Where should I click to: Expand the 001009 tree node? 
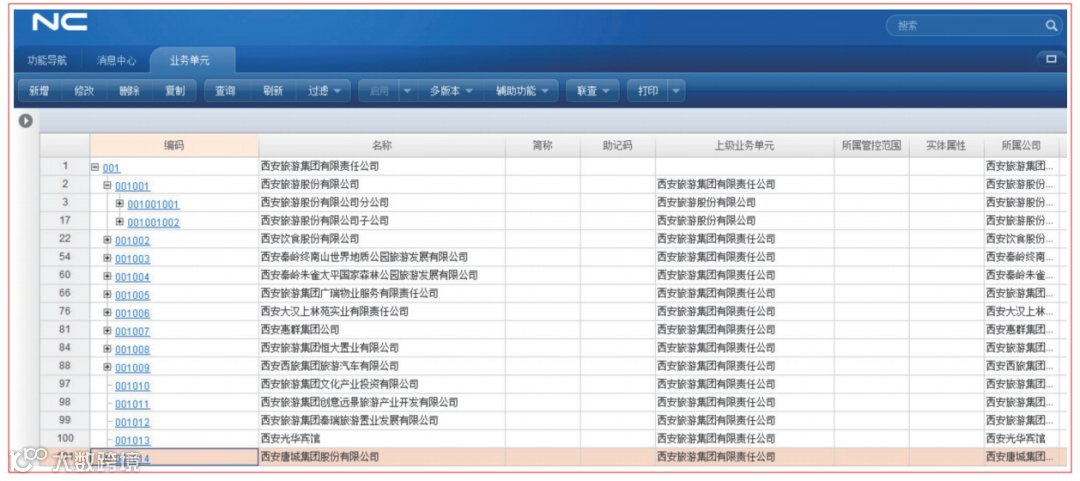pyautogui.click(x=107, y=367)
